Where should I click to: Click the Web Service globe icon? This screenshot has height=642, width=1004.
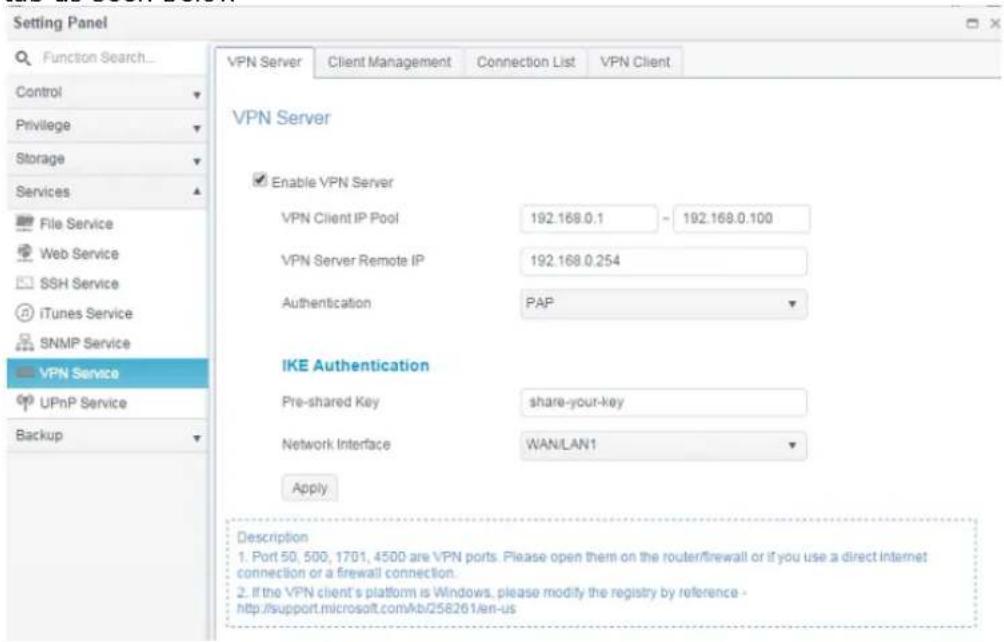click(24, 253)
